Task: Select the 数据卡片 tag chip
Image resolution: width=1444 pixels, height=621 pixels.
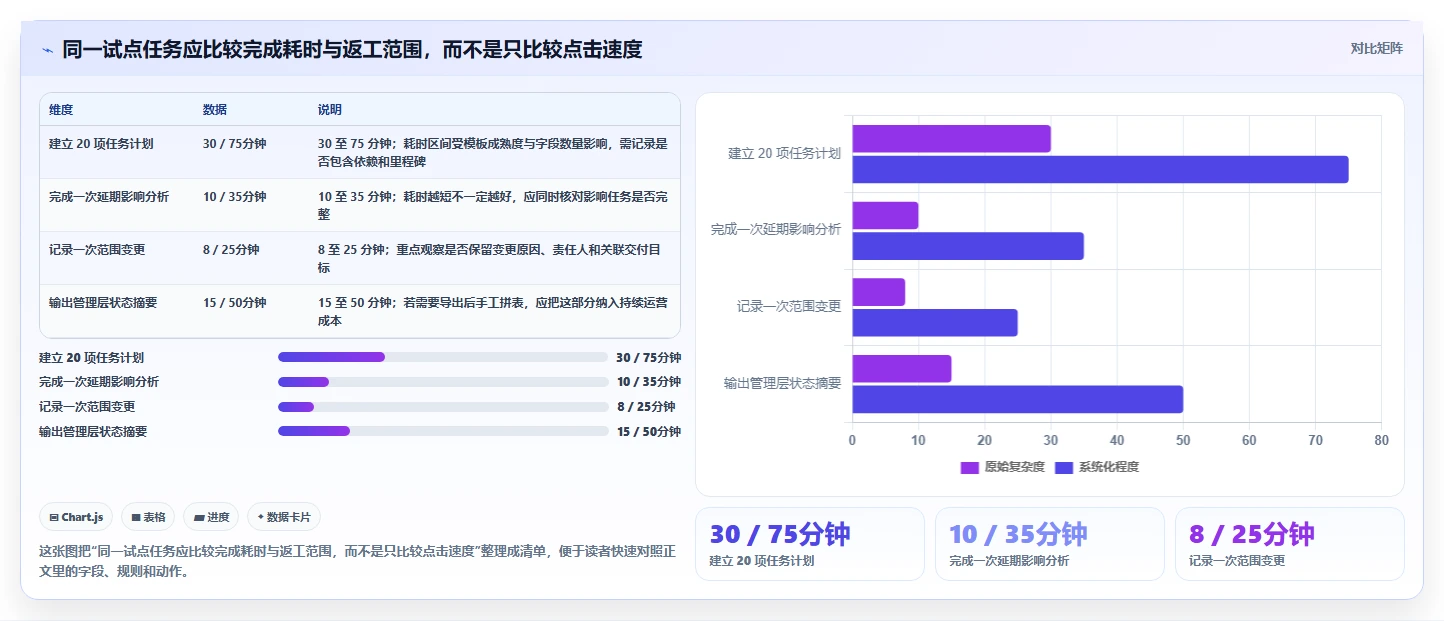Action: (x=284, y=517)
